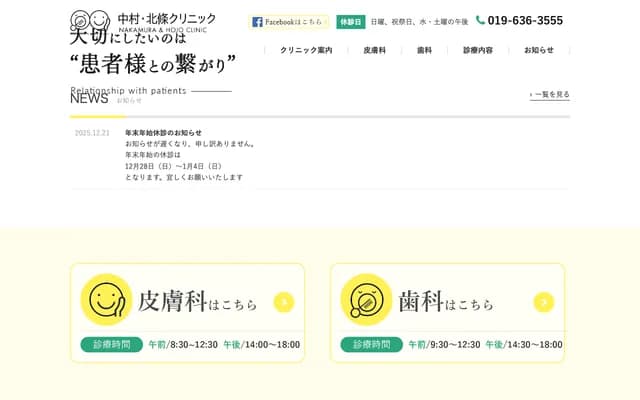Click yellow arrow in 歯科 card

pos(543,302)
